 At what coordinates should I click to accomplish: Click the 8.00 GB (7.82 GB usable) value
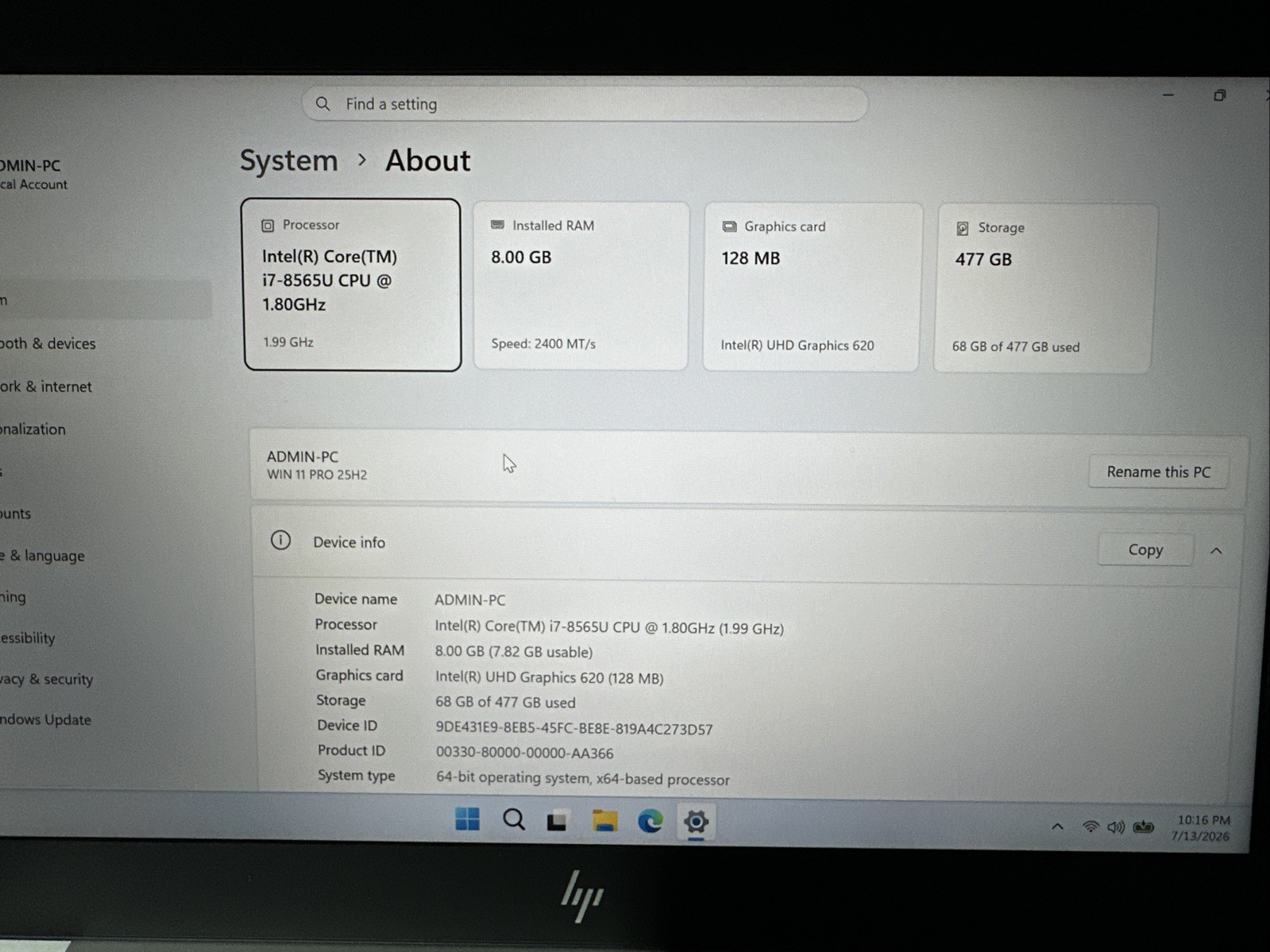[513, 652]
